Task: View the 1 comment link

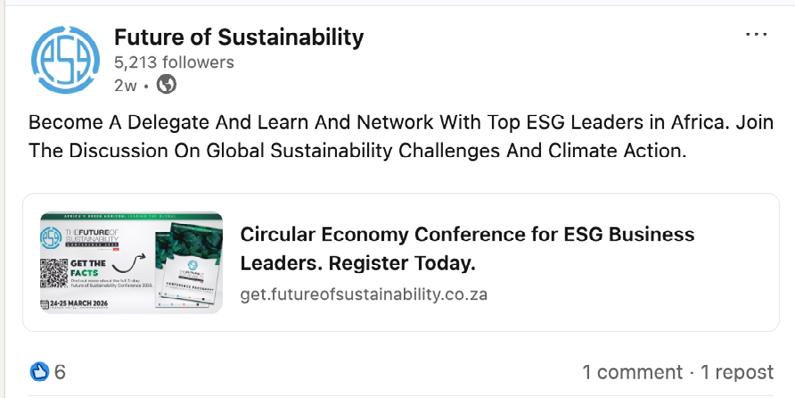Action: [x=632, y=372]
